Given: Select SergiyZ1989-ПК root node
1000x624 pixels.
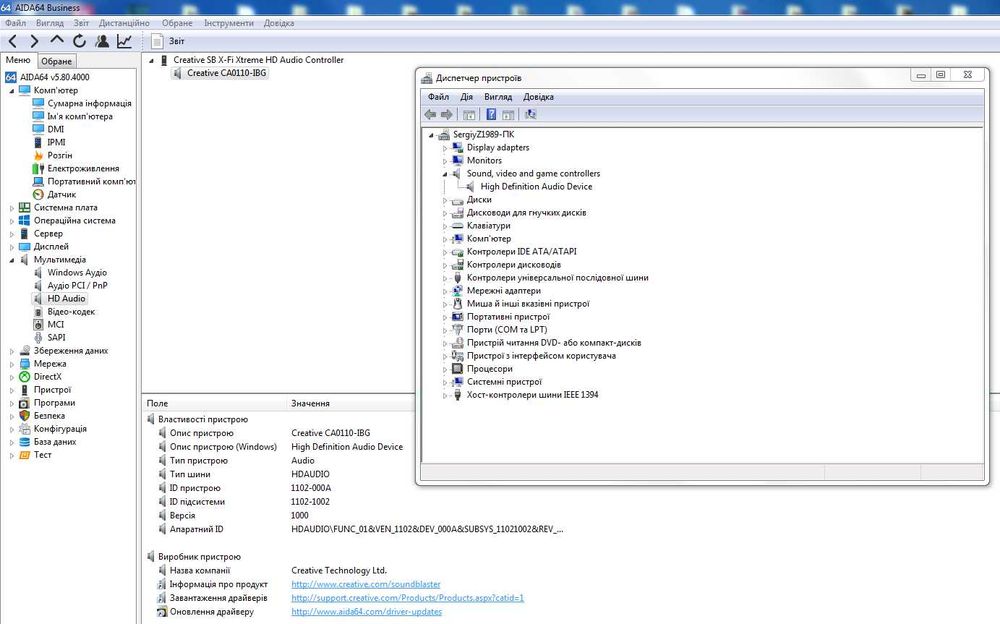Looking at the screenshot, I should tap(483, 135).
